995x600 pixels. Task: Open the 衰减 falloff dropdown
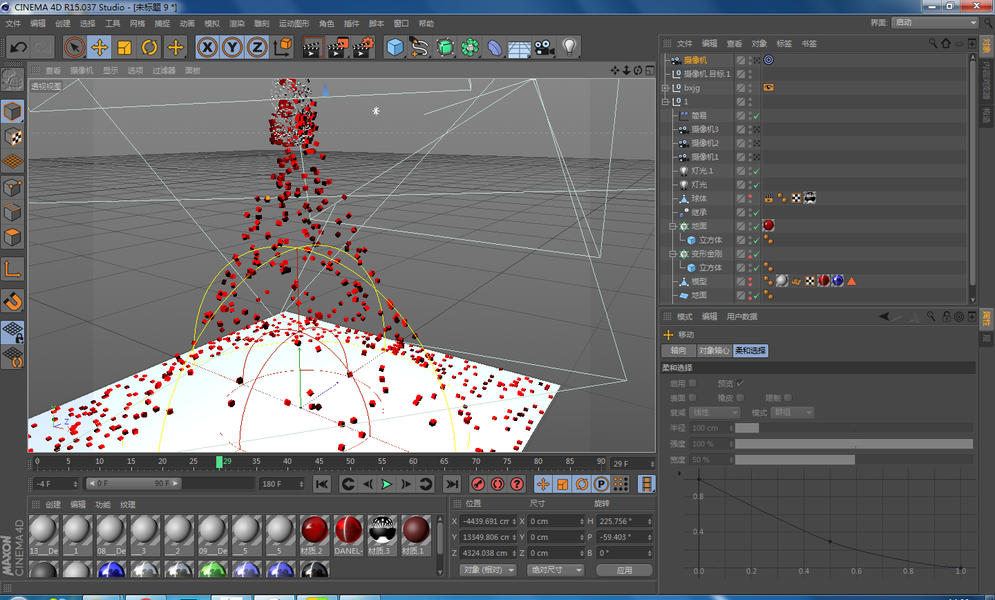point(715,412)
